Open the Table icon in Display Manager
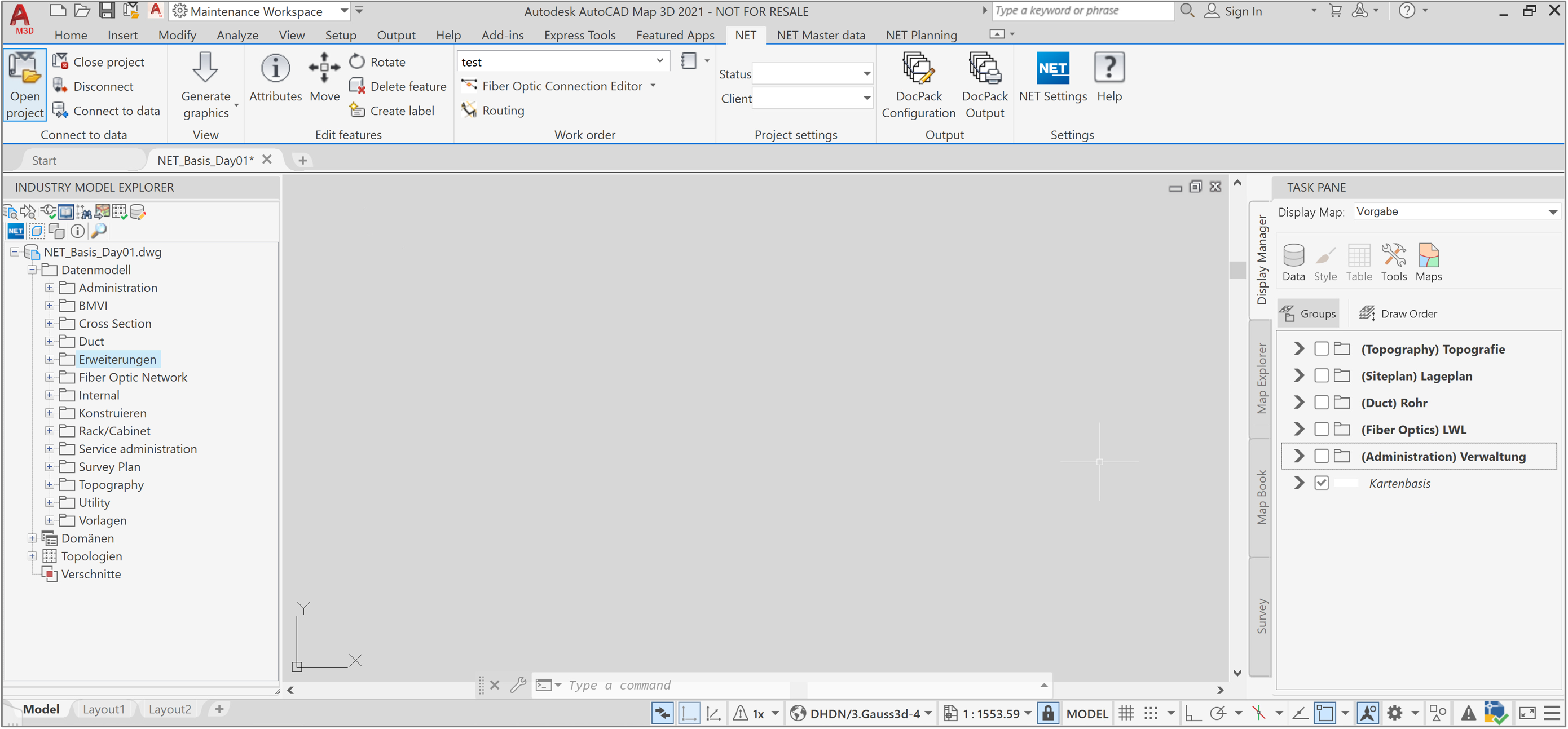 click(x=1359, y=262)
